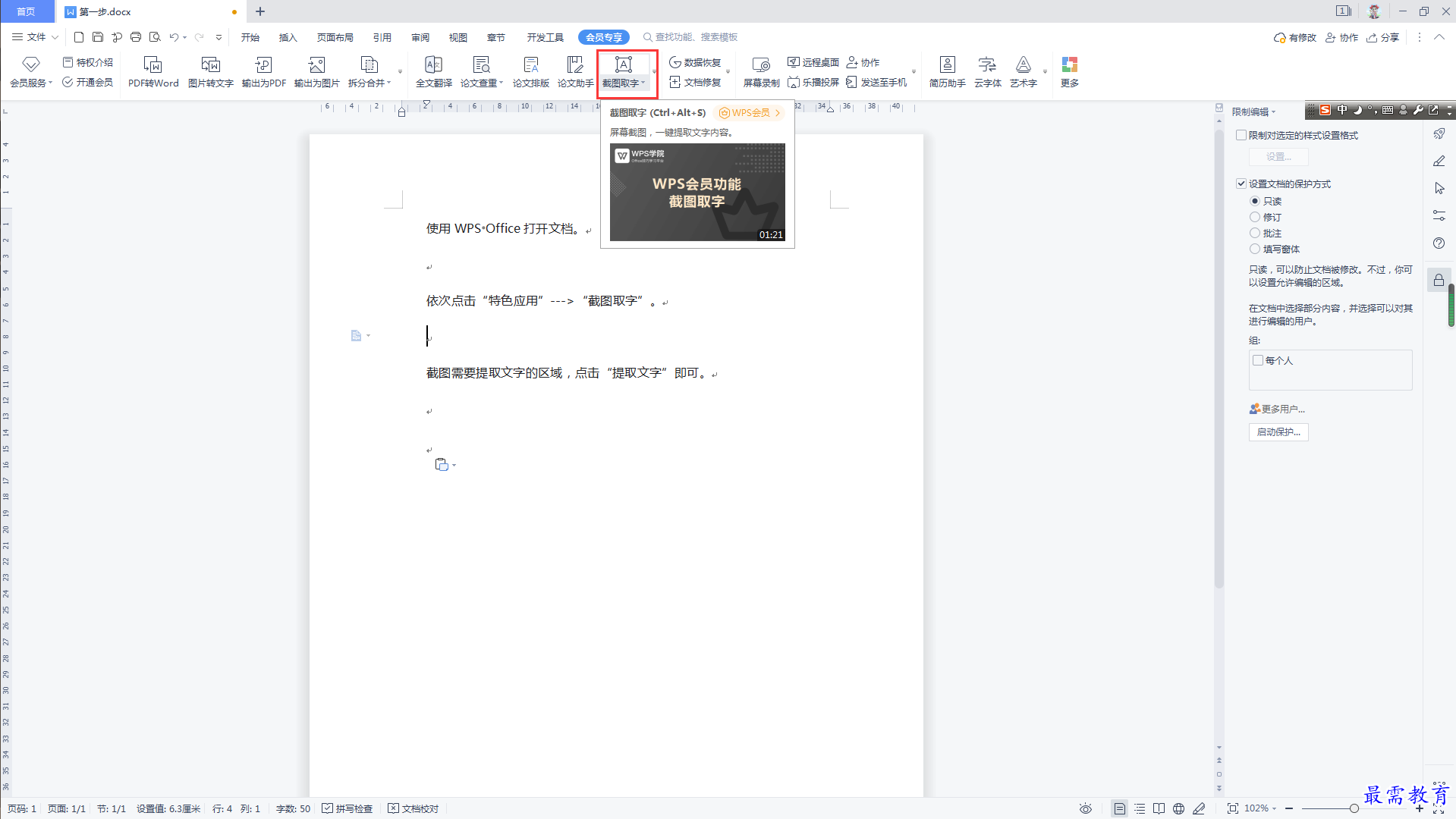The height and width of the screenshot is (819, 1456).
Task: Open the 审阅 ribbon tab
Action: (x=420, y=37)
